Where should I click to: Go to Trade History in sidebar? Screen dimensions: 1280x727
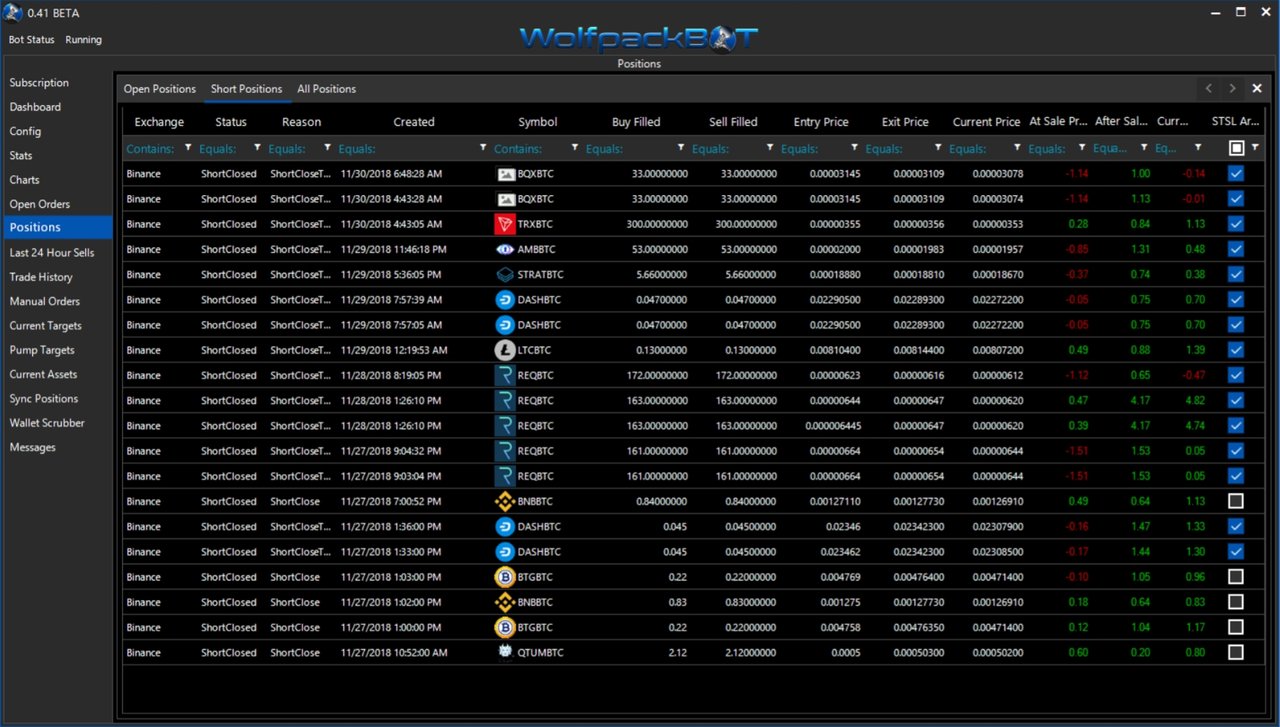point(41,277)
